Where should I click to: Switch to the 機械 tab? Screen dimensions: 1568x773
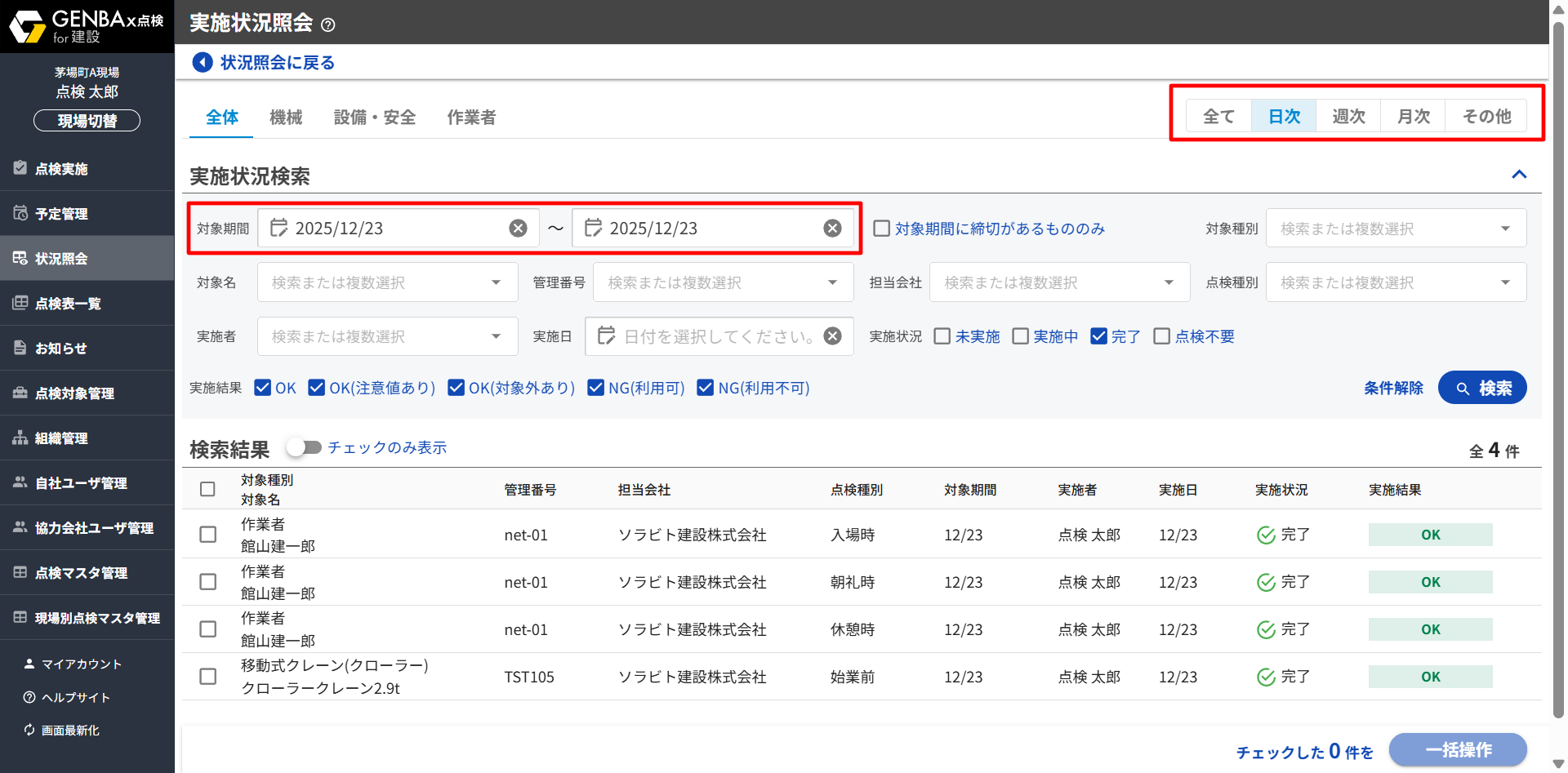(286, 118)
